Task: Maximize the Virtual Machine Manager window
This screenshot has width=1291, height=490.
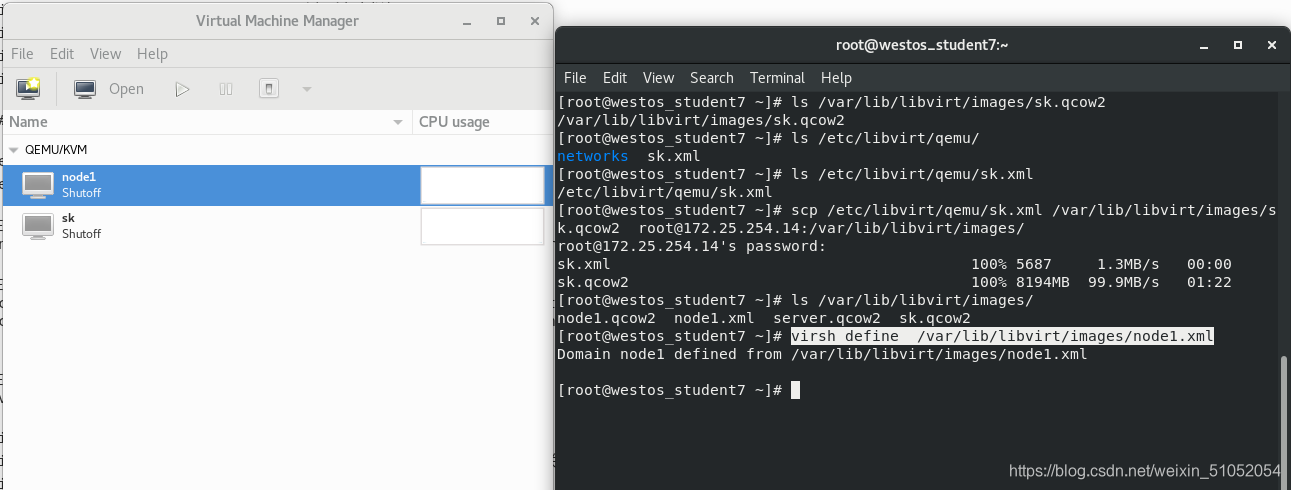Action: 500,21
